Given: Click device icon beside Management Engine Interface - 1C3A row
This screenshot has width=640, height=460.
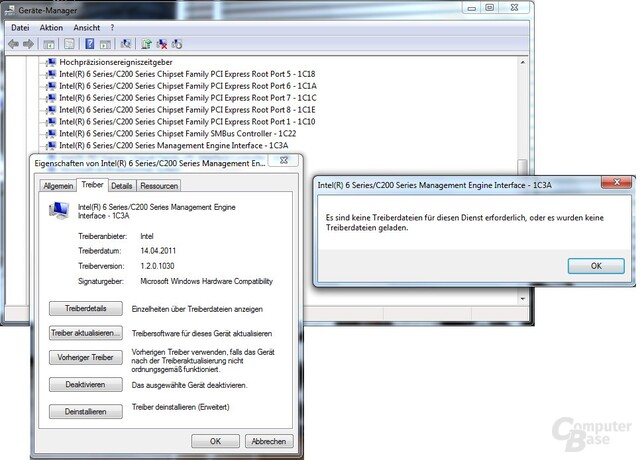Looking at the screenshot, I should coord(51,145).
